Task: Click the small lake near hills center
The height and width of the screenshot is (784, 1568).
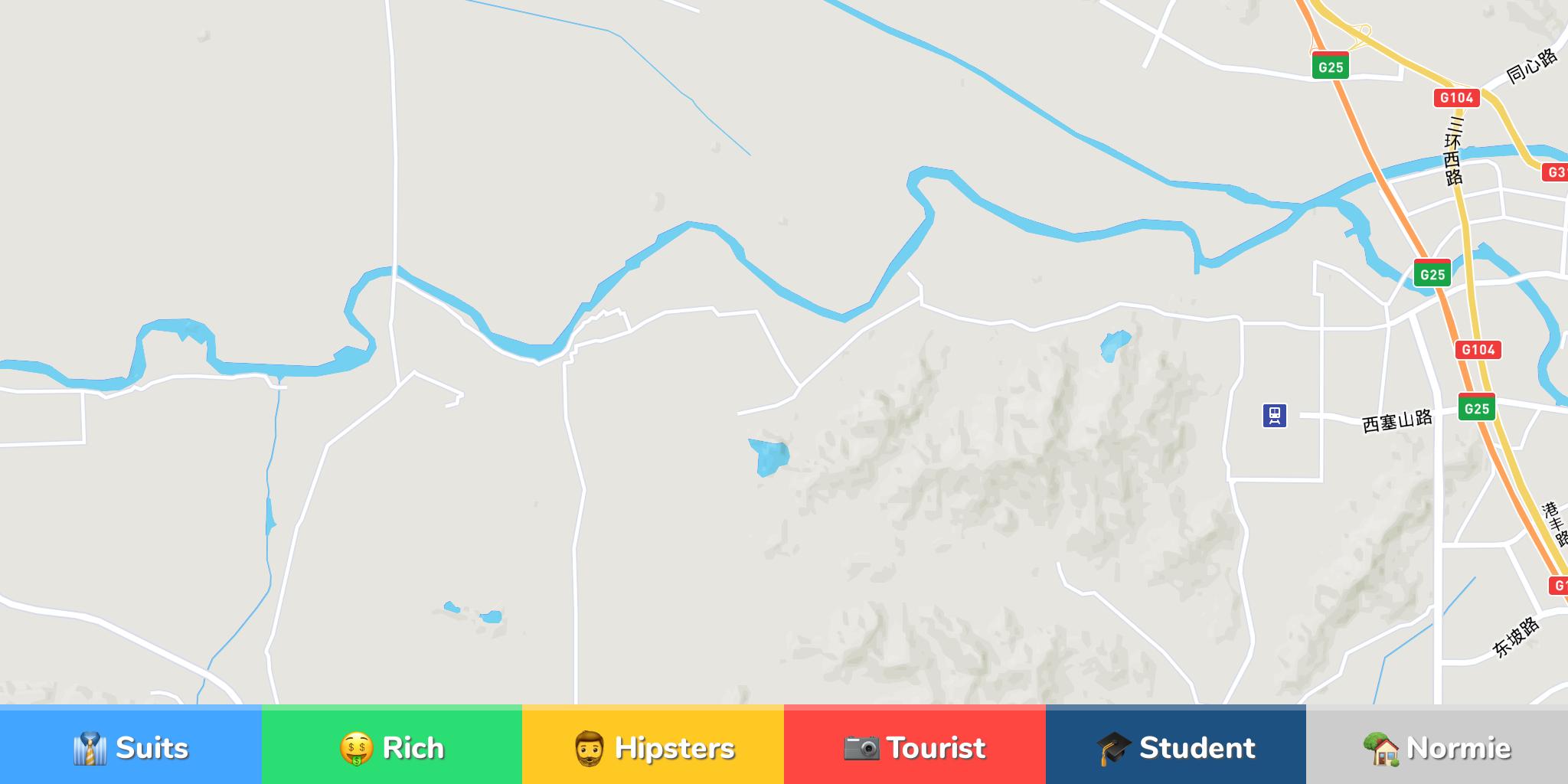Action: [x=769, y=457]
